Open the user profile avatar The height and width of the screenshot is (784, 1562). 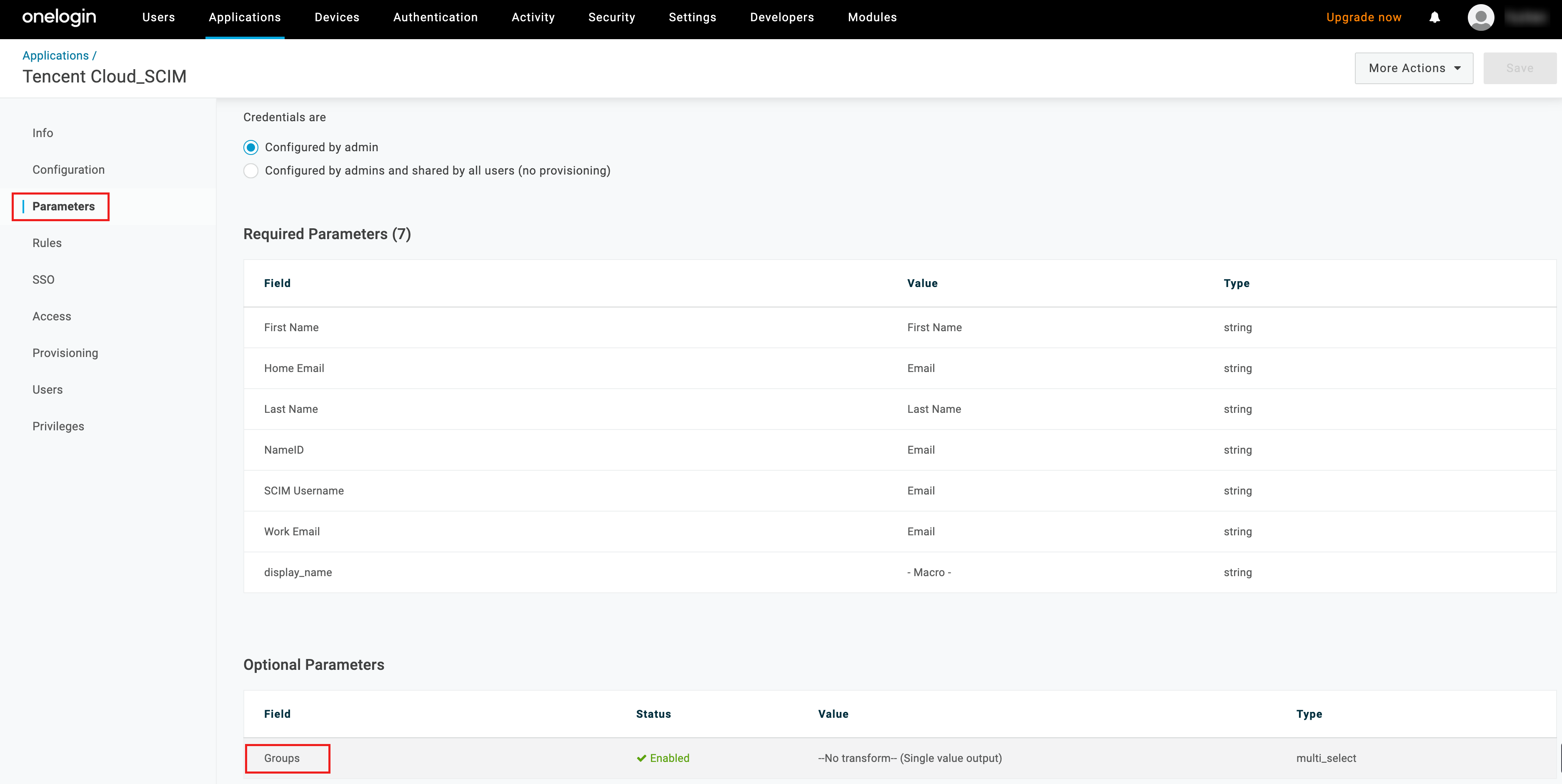click(x=1481, y=17)
